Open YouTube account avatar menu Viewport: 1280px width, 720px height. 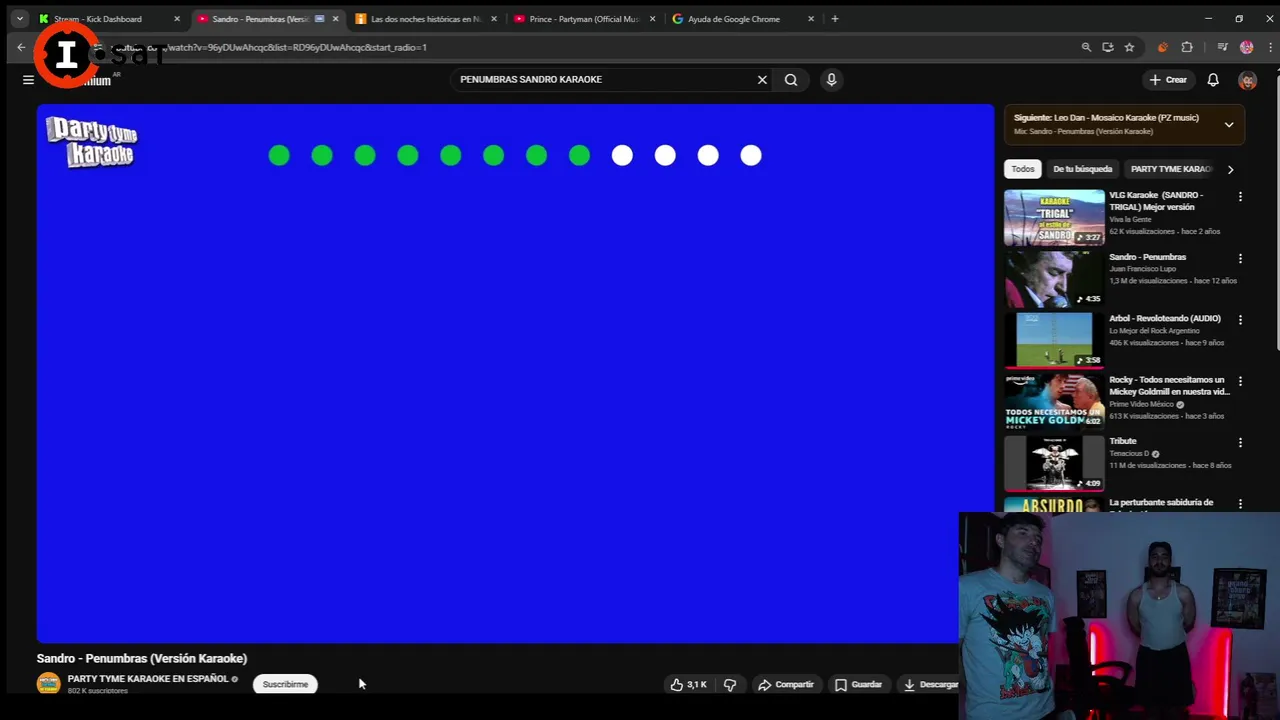1247,80
